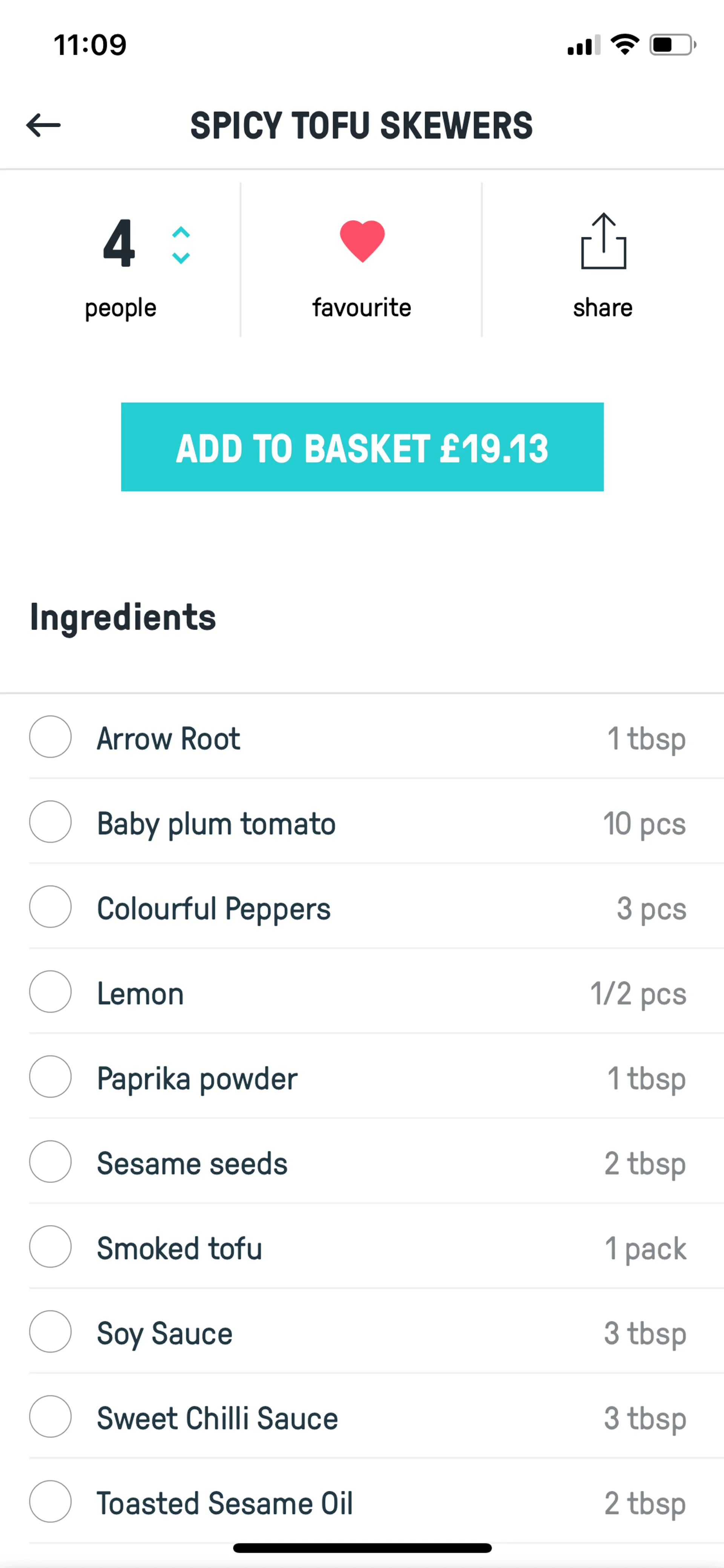Check the Soy Sauce ingredient

coord(51,1332)
